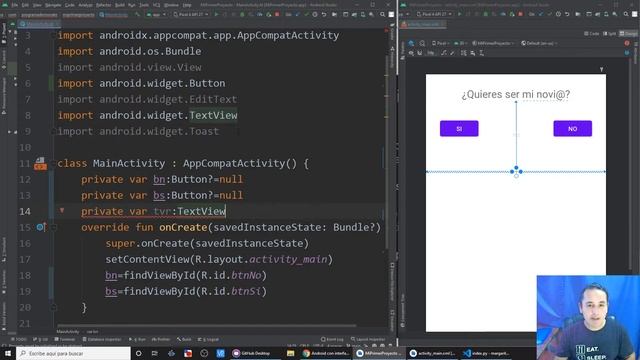Click the undo arrow icon in left window toolbar
Screen dimensions: 640x360
(324, 14)
